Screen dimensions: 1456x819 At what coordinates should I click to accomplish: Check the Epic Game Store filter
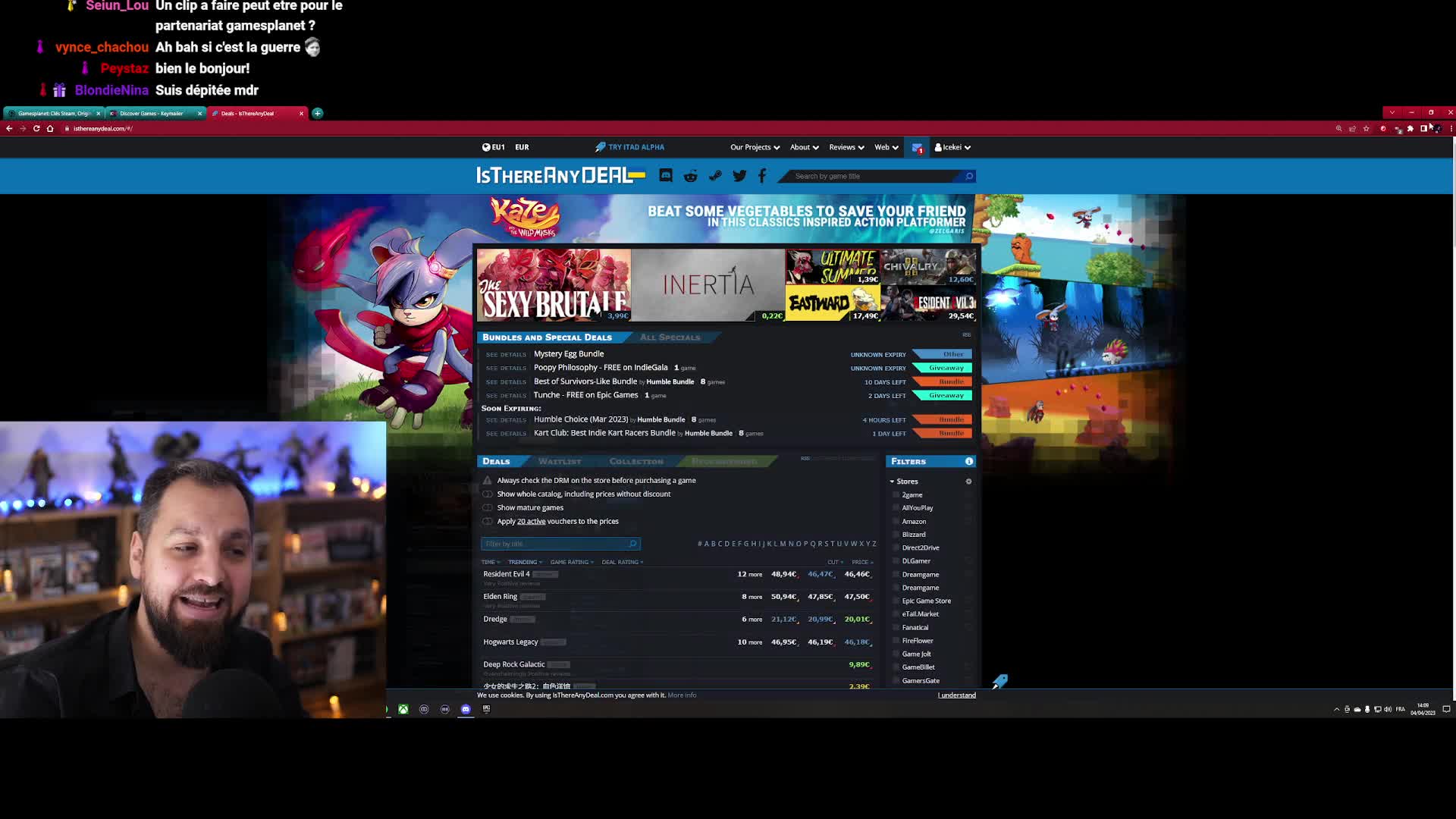point(896,601)
